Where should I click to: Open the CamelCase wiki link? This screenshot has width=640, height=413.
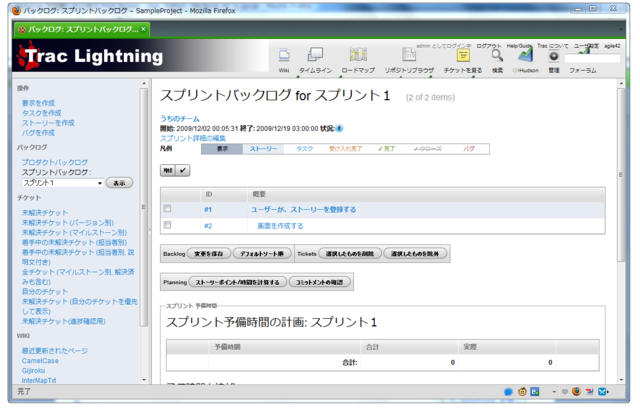pos(40,361)
